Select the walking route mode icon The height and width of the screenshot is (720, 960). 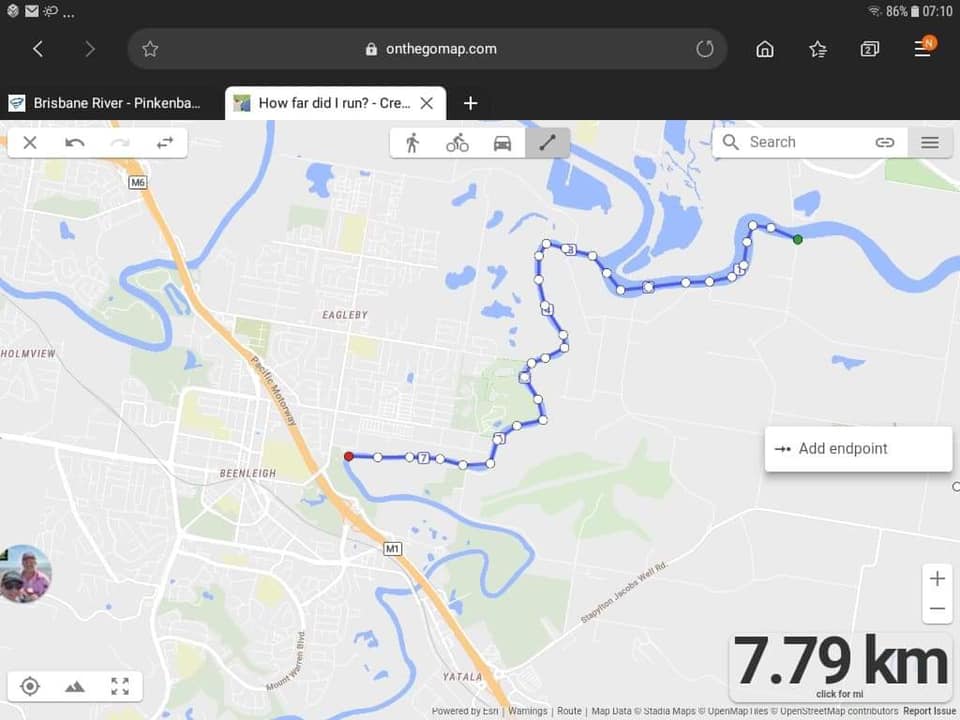[412, 143]
